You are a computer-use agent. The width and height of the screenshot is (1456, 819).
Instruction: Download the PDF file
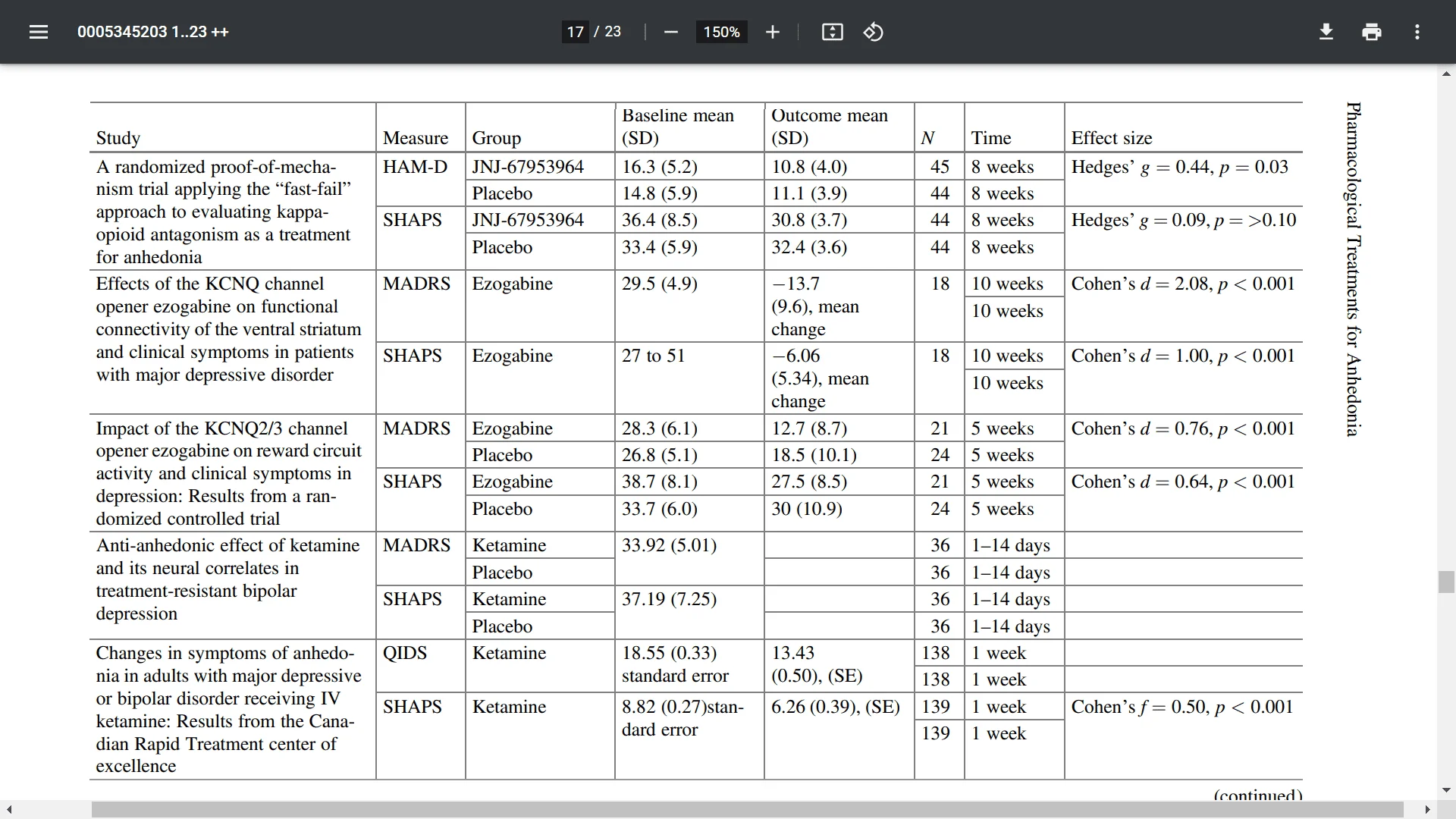click(1326, 32)
